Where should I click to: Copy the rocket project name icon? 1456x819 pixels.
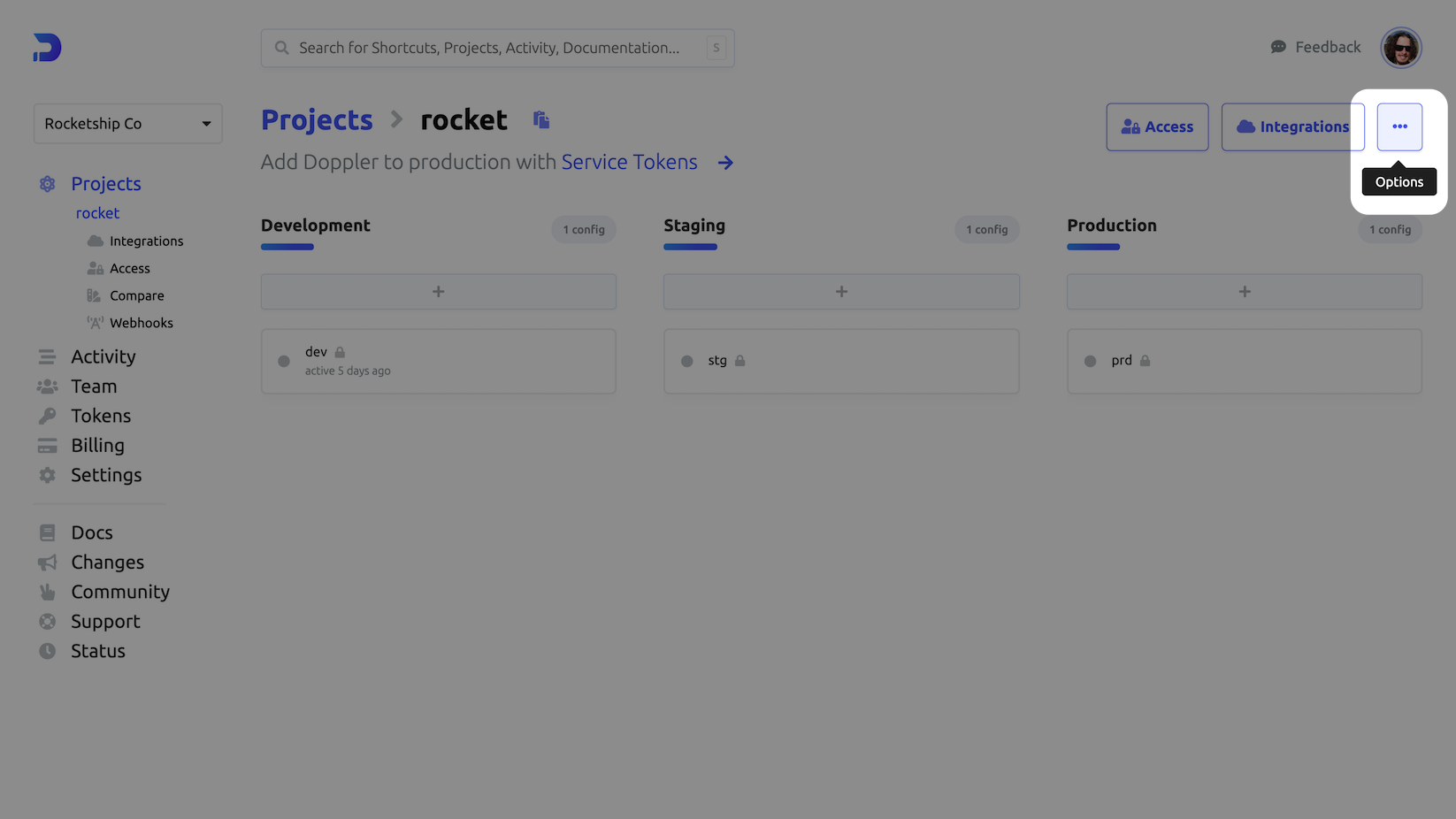541,119
